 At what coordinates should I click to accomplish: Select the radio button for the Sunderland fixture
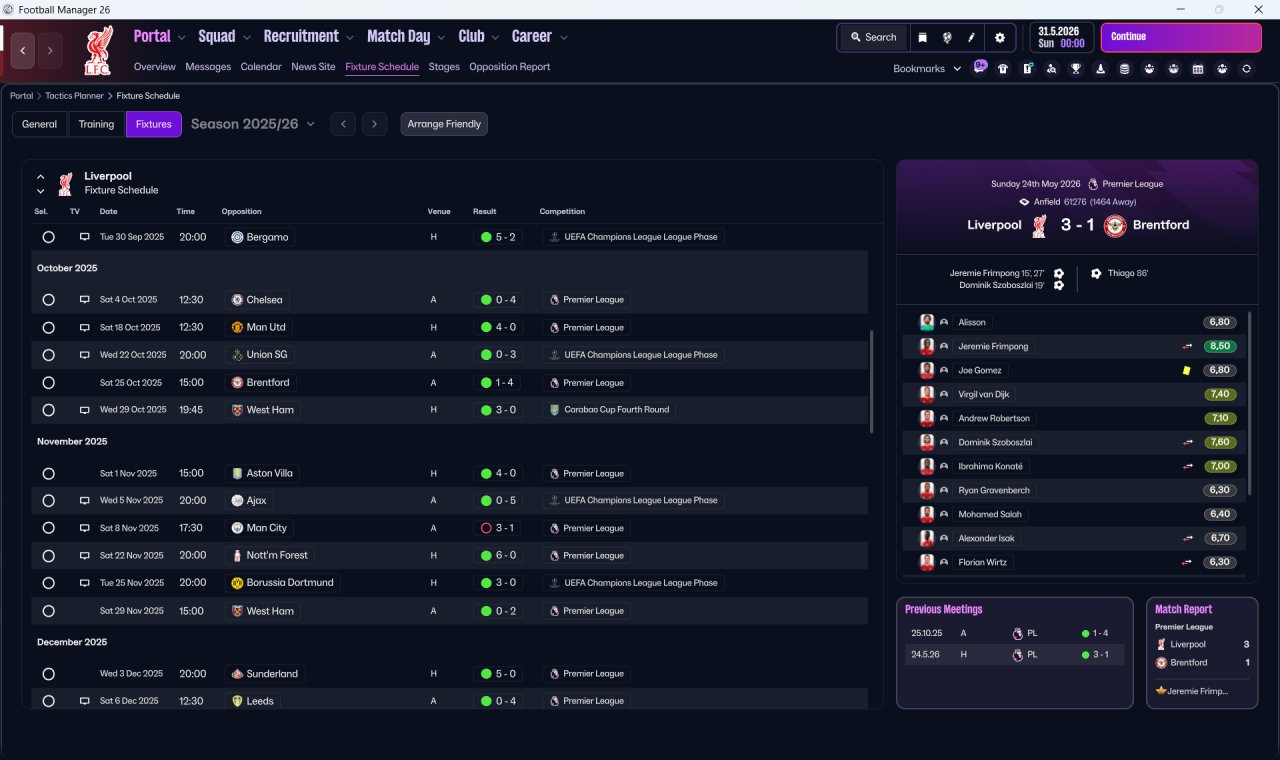point(48,674)
